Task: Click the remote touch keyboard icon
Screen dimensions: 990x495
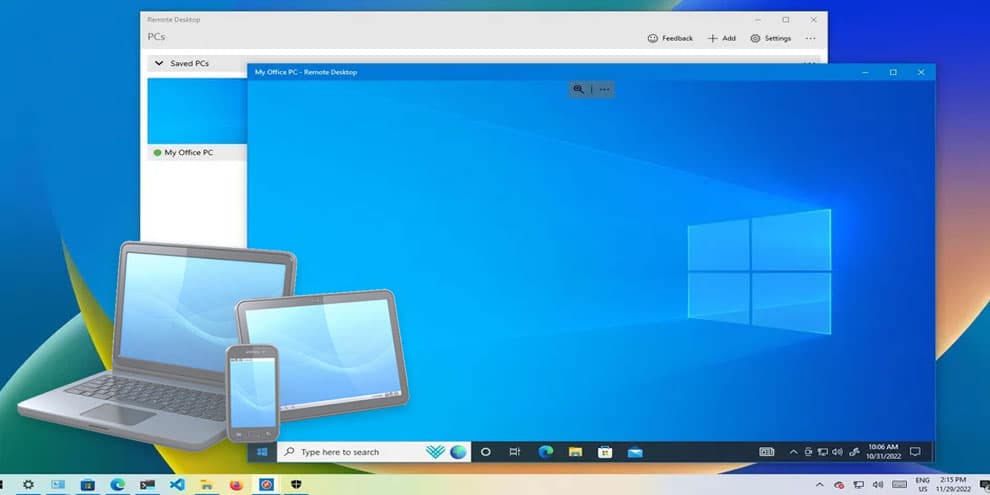Action: point(766,452)
